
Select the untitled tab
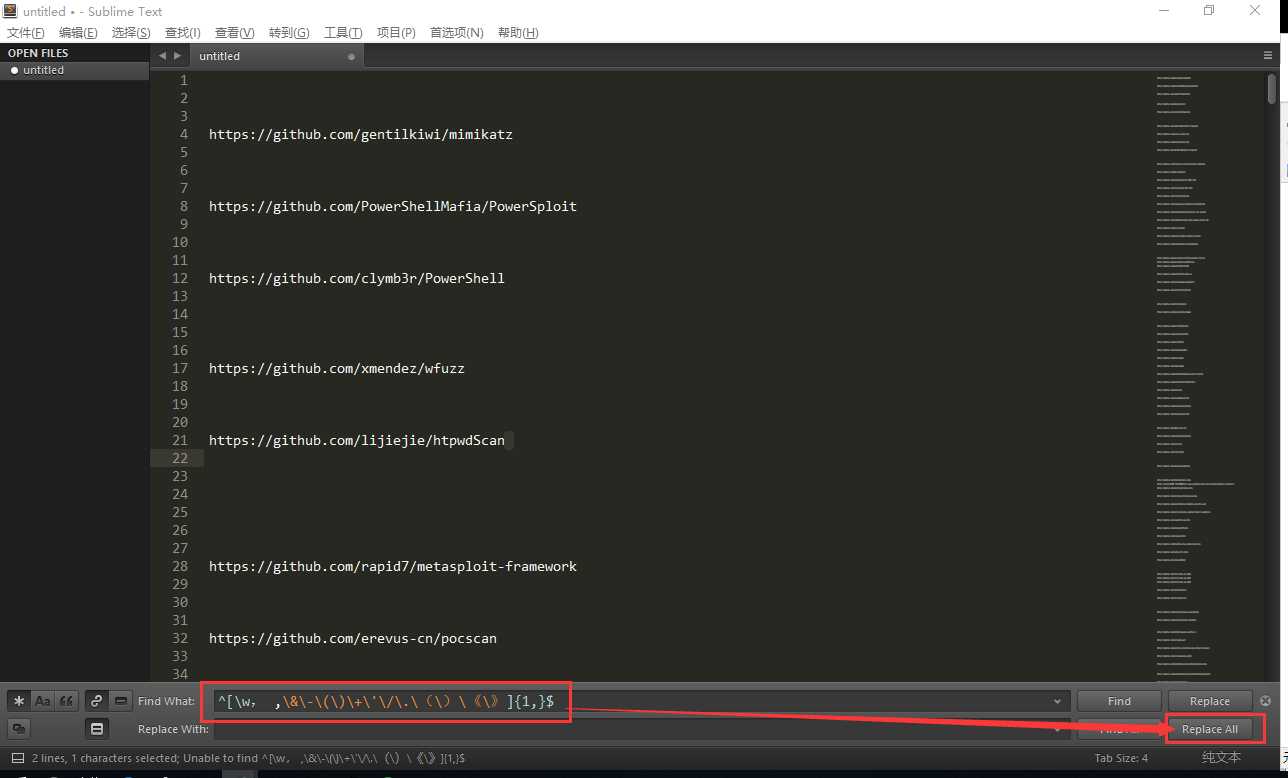pyautogui.click(x=276, y=56)
